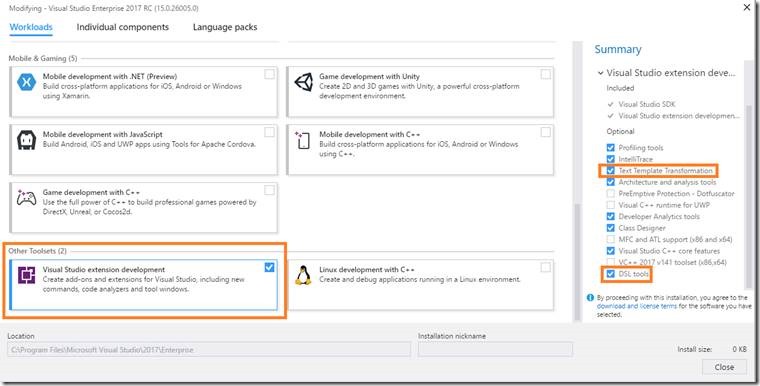Check Mobile development with C++ workload
This screenshot has height=386, width=760.
coord(546,132)
